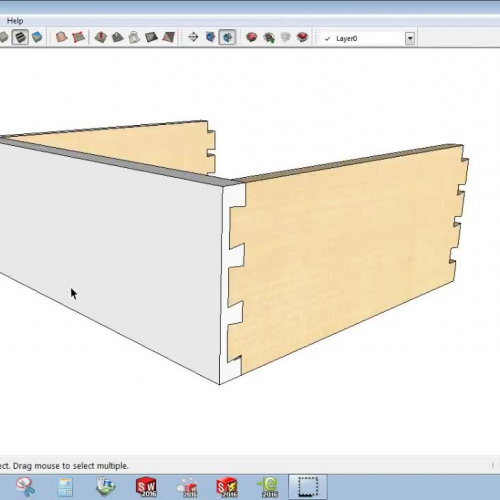Toggle Display Section Cuts
Image resolution: width=500 pixels, height=500 pixels.
pyautogui.click(x=227, y=37)
